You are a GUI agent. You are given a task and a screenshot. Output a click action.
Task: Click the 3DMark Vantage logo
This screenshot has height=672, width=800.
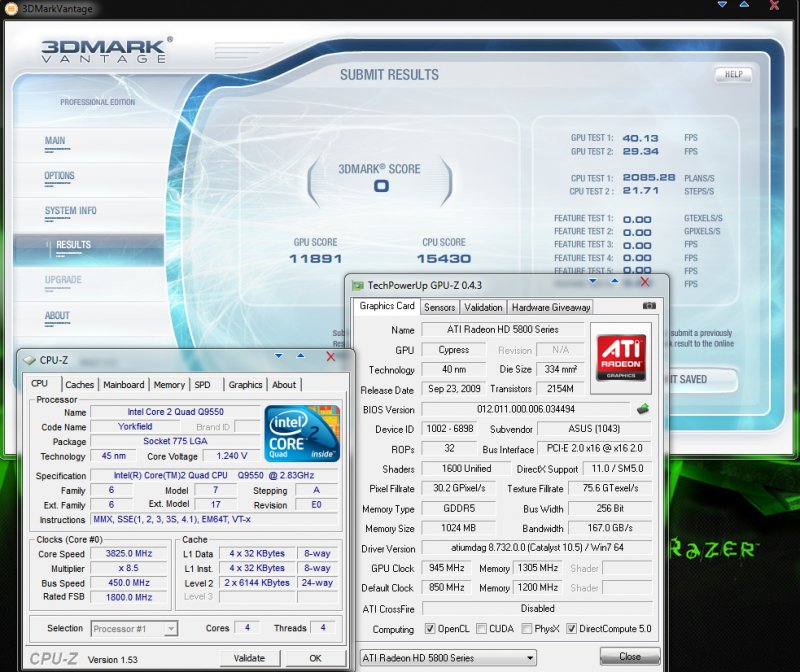tap(106, 50)
